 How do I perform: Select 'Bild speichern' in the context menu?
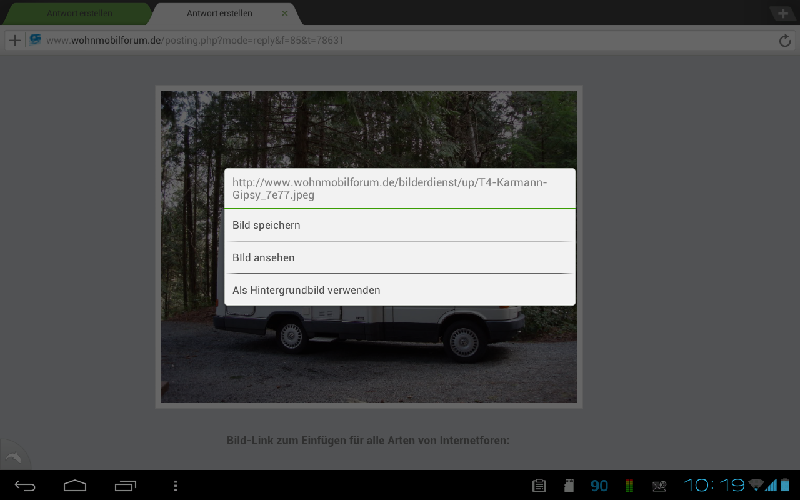[x=399, y=225]
